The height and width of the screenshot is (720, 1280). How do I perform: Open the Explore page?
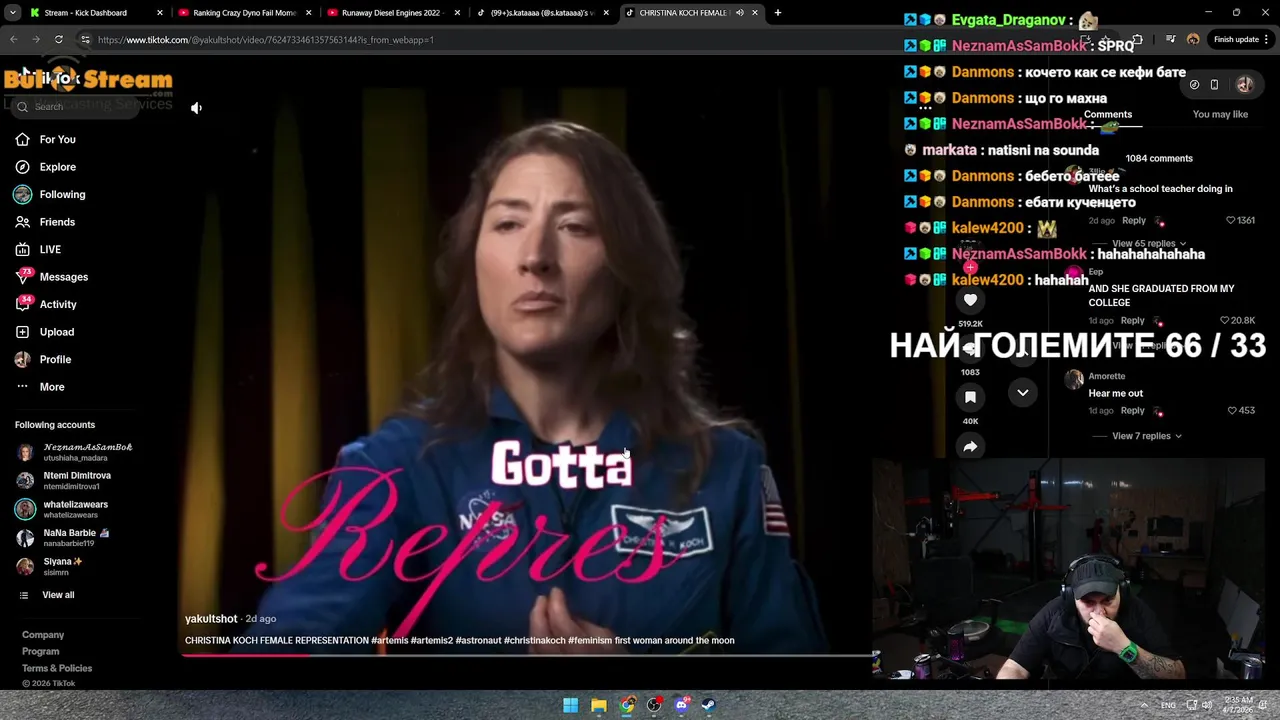[x=45, y=167]
